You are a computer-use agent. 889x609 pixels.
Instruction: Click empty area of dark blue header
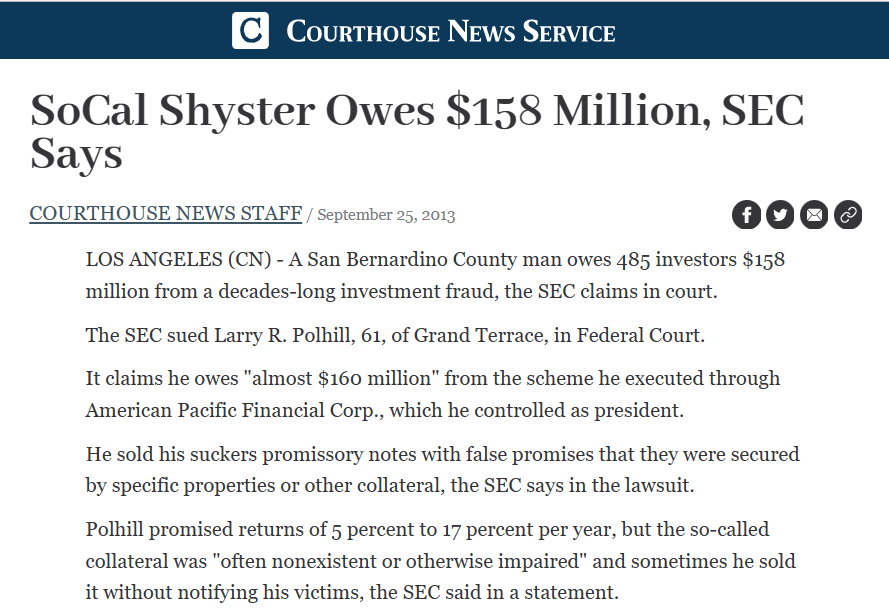(x=100, y=30)
